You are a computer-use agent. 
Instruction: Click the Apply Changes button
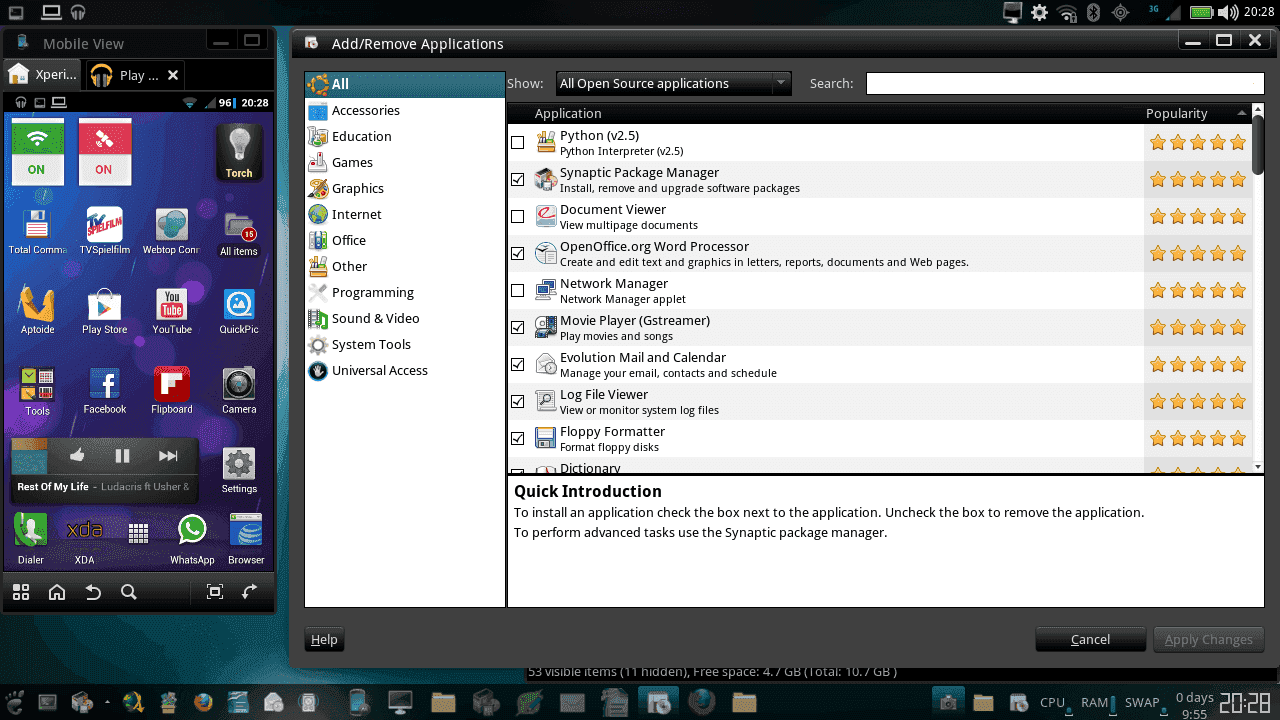pos(1208,640)
